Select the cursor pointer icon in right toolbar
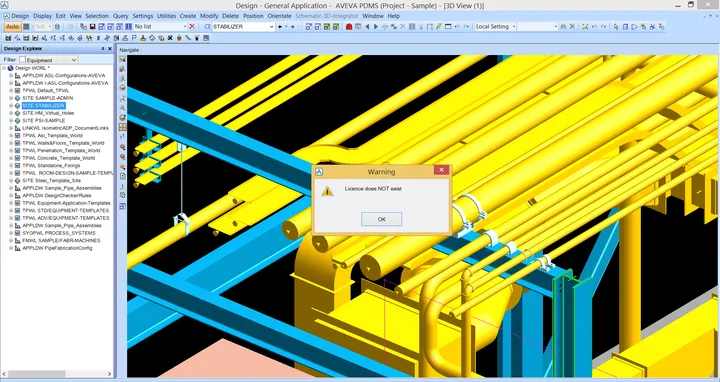The image size is (720, 382). click(616, 27)
